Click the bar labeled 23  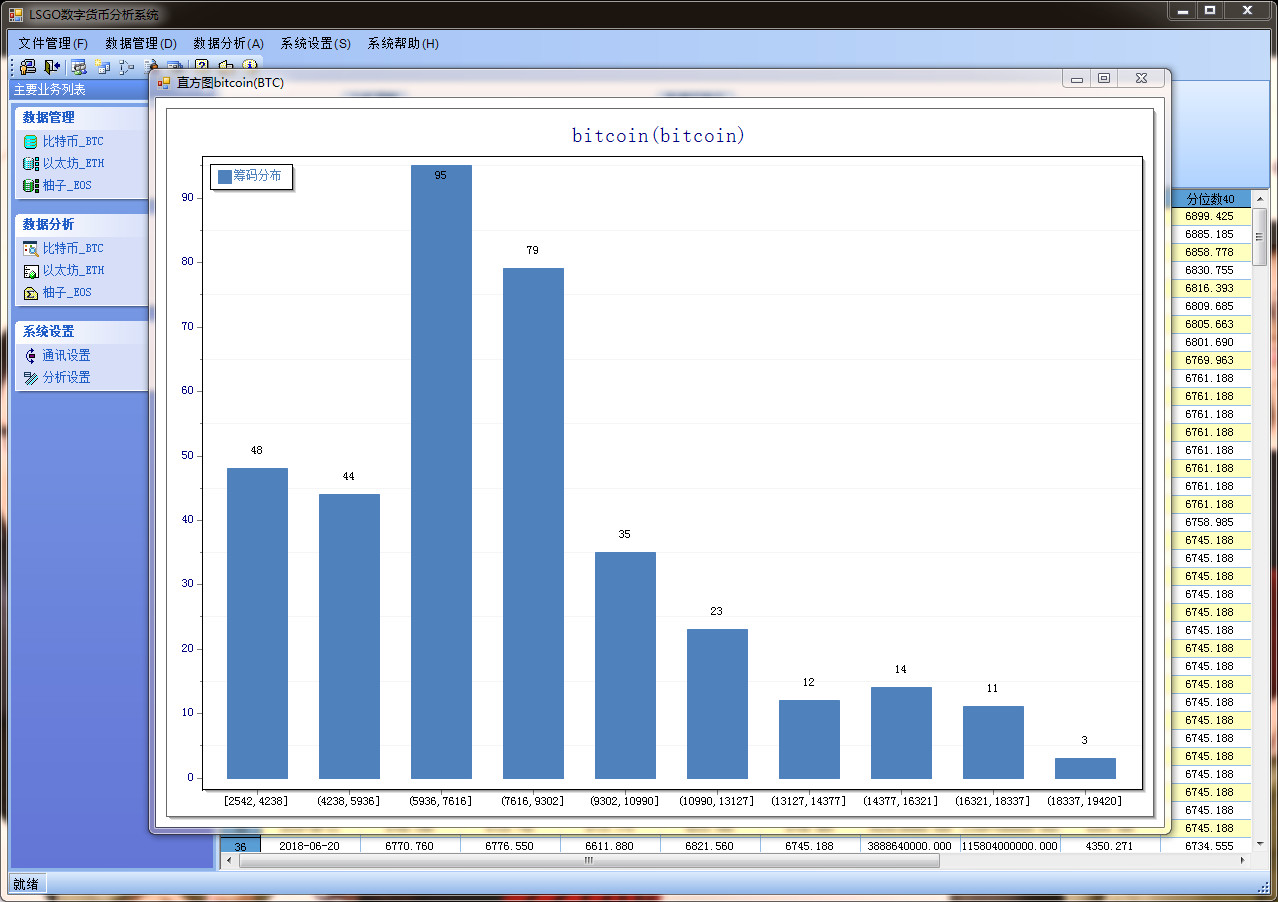[x=717, y=704]
